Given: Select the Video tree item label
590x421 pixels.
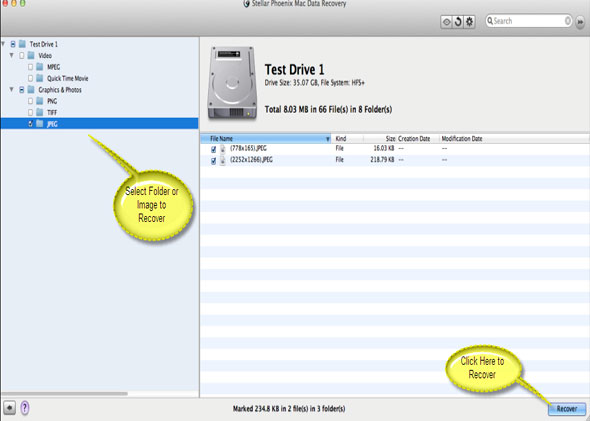Looking at the screenshot, I should [45, 56].
